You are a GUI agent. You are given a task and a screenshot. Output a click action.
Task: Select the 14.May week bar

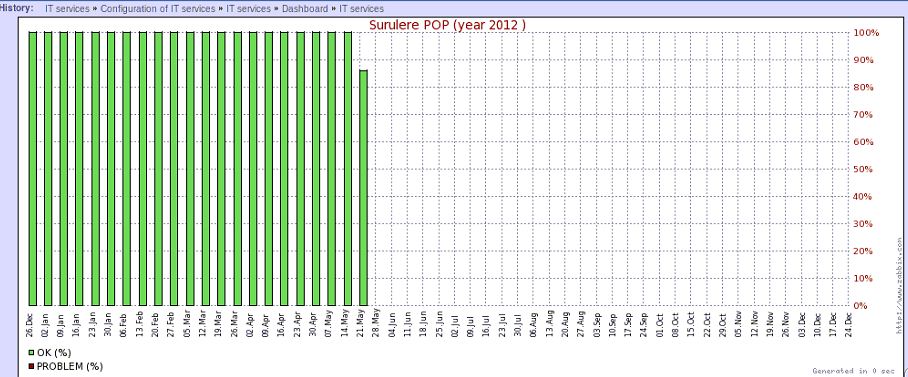(347, 169)
